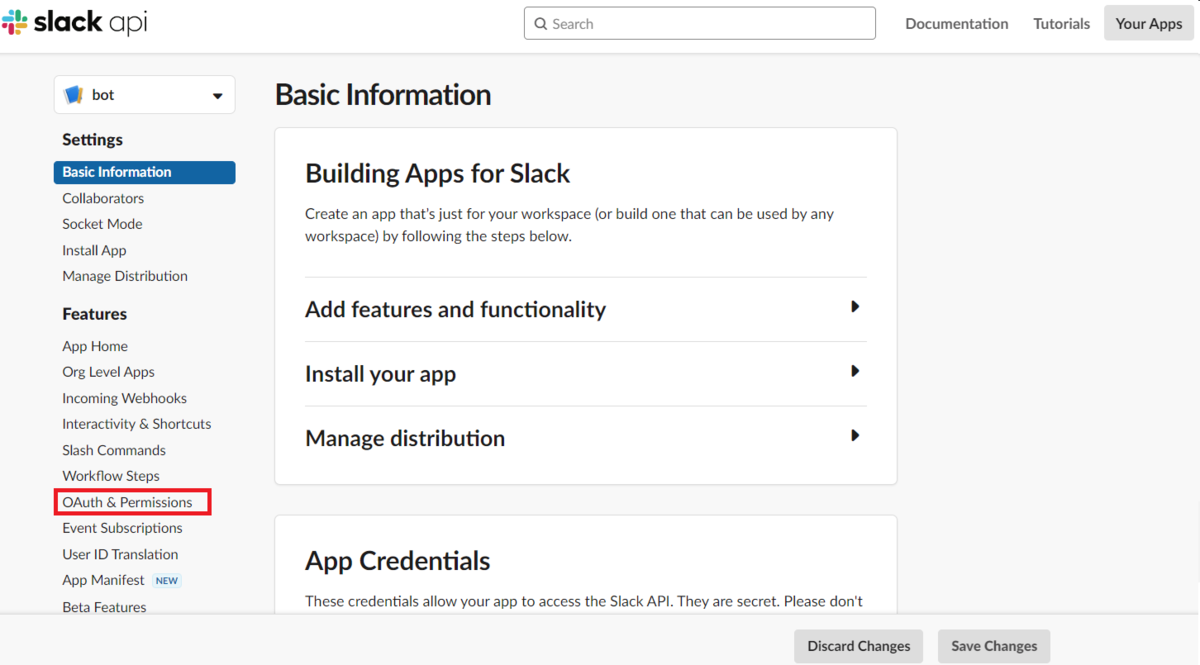The height and width of the screenshot is (665, 1200).
Task: Go to Slash Commands
Action: click(114, 450)
